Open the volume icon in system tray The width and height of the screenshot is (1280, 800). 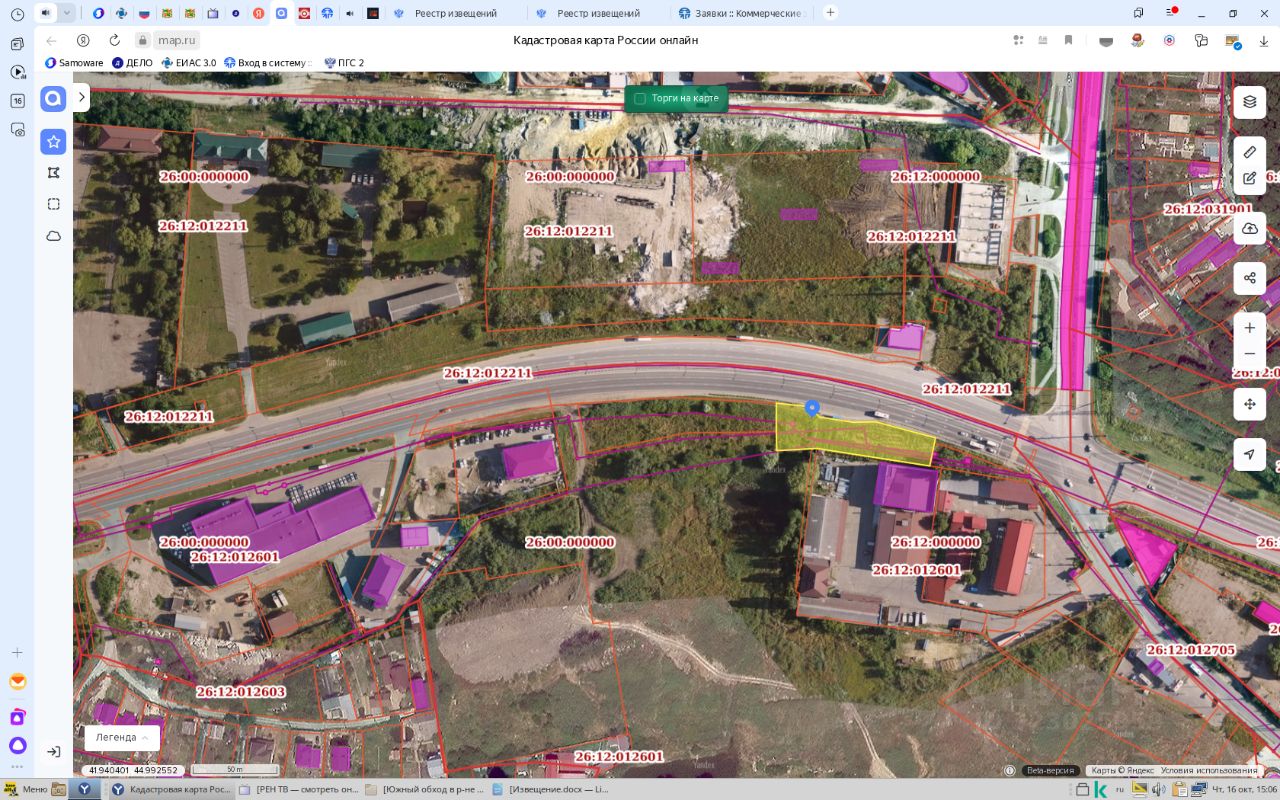(x=1158, y=789)
